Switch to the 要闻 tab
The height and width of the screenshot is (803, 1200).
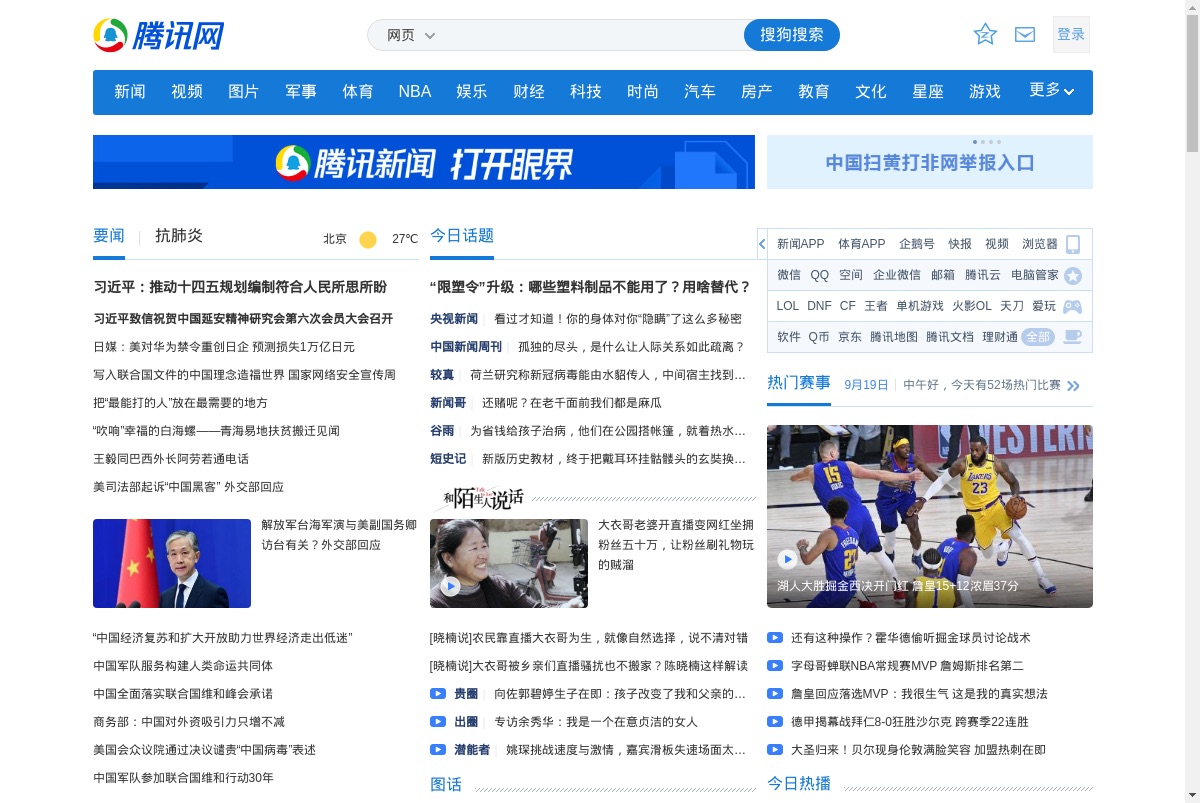point(109,236)
